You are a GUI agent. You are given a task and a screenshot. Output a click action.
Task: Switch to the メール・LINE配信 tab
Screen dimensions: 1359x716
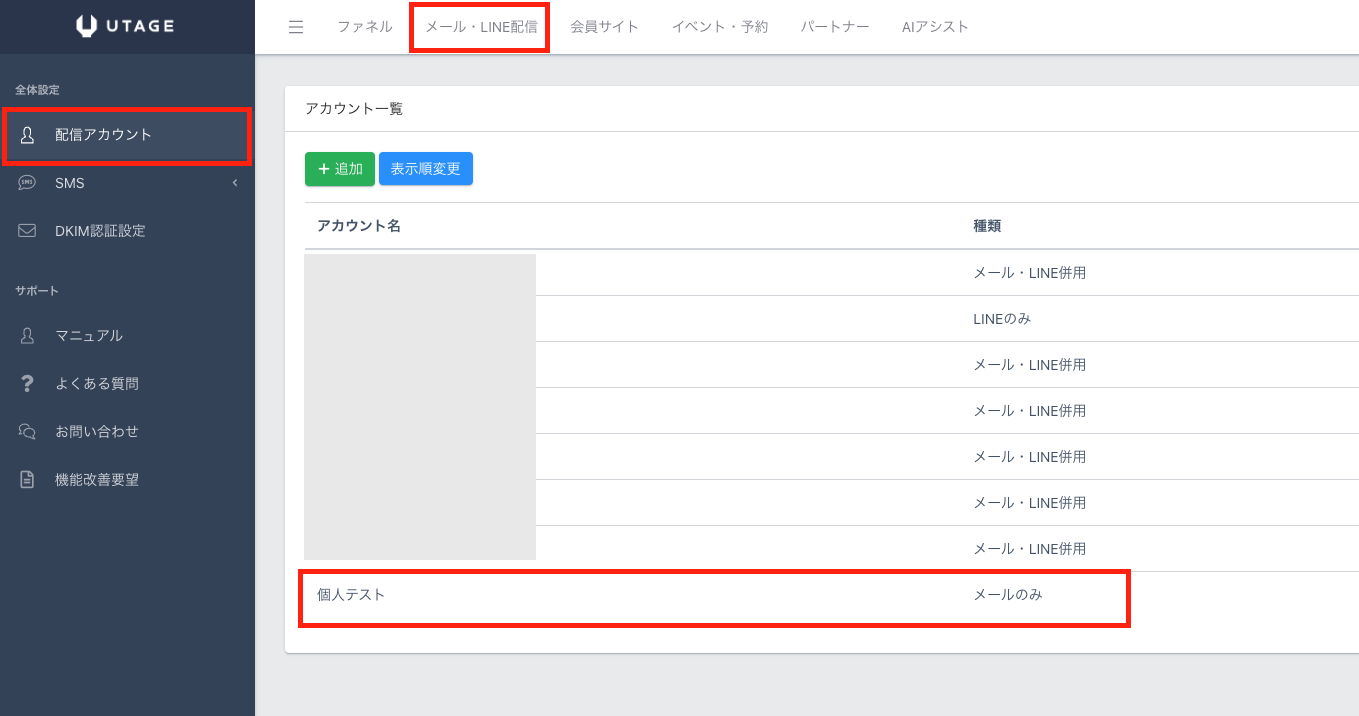point(481,27)
